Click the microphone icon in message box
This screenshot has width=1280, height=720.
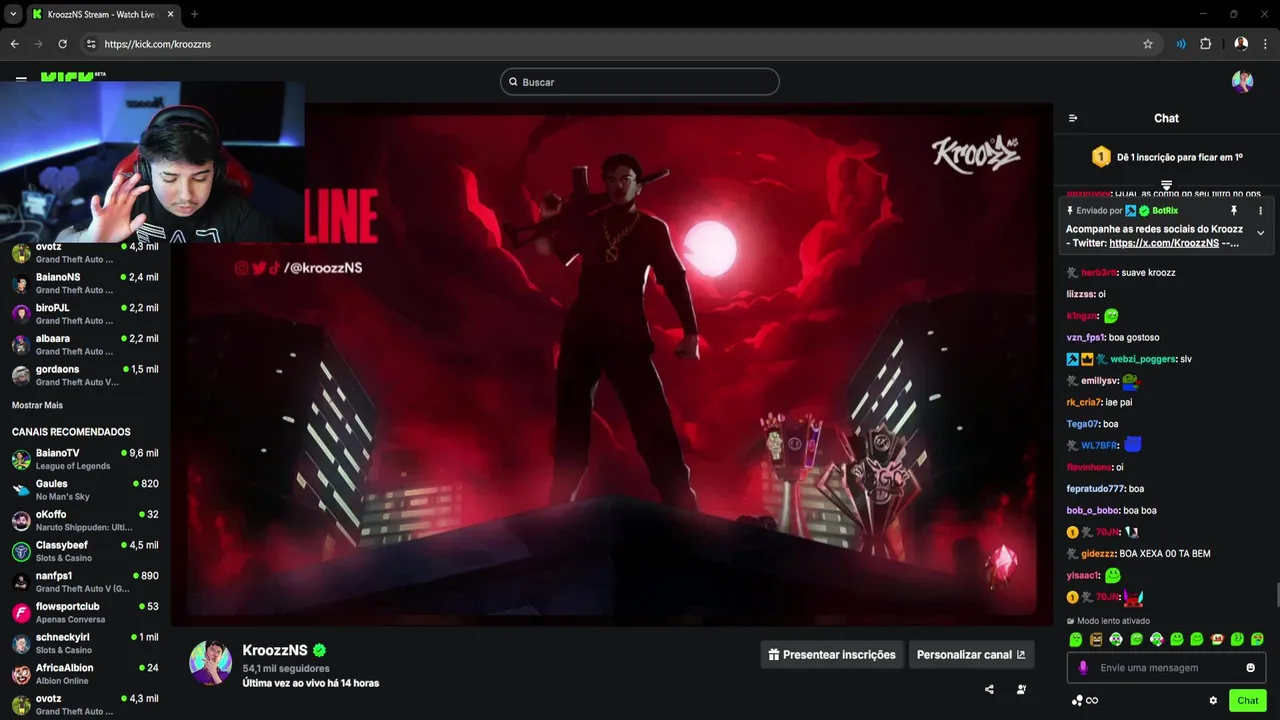[x=1083, y=667]
